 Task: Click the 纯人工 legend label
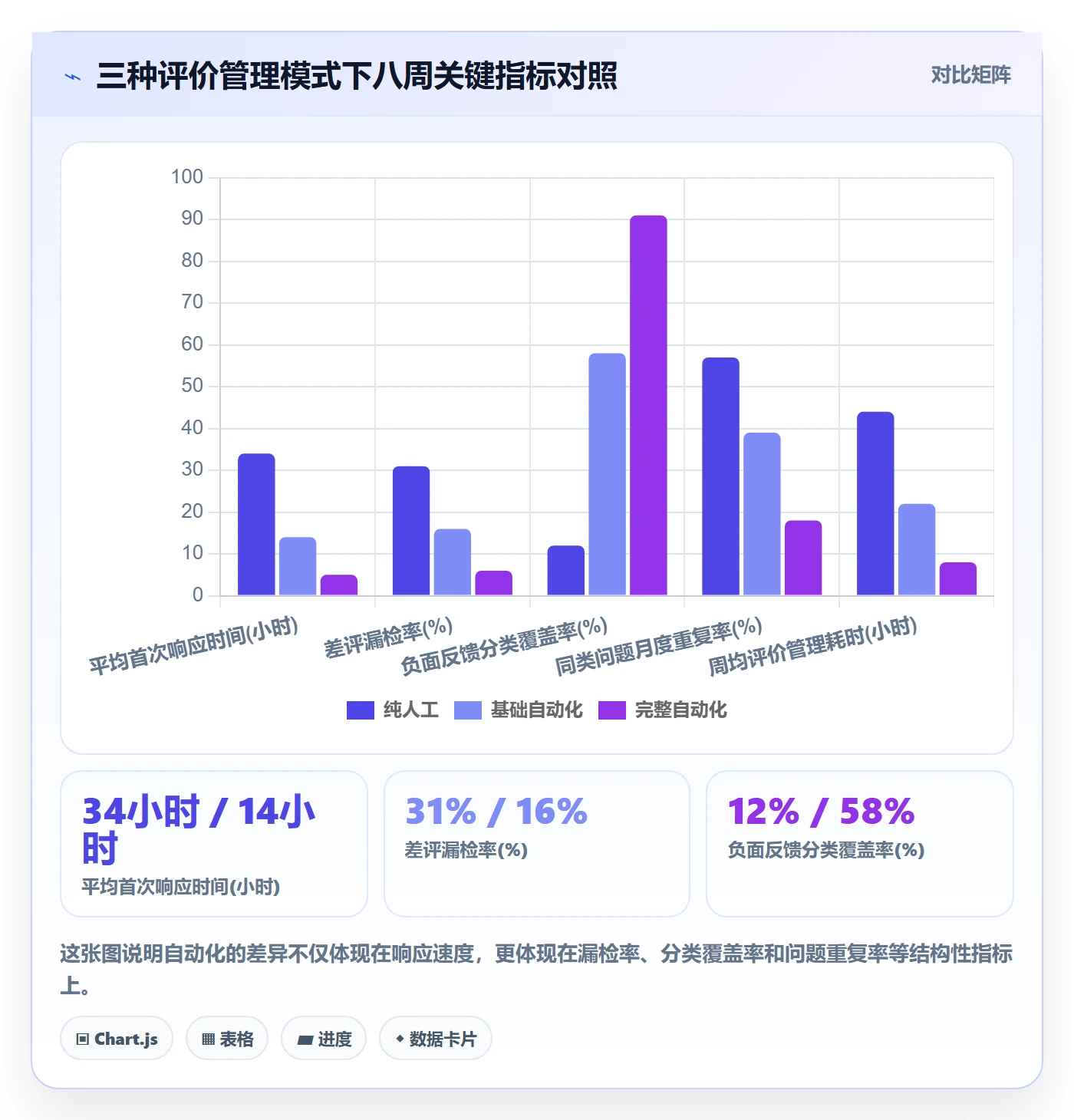411,710
